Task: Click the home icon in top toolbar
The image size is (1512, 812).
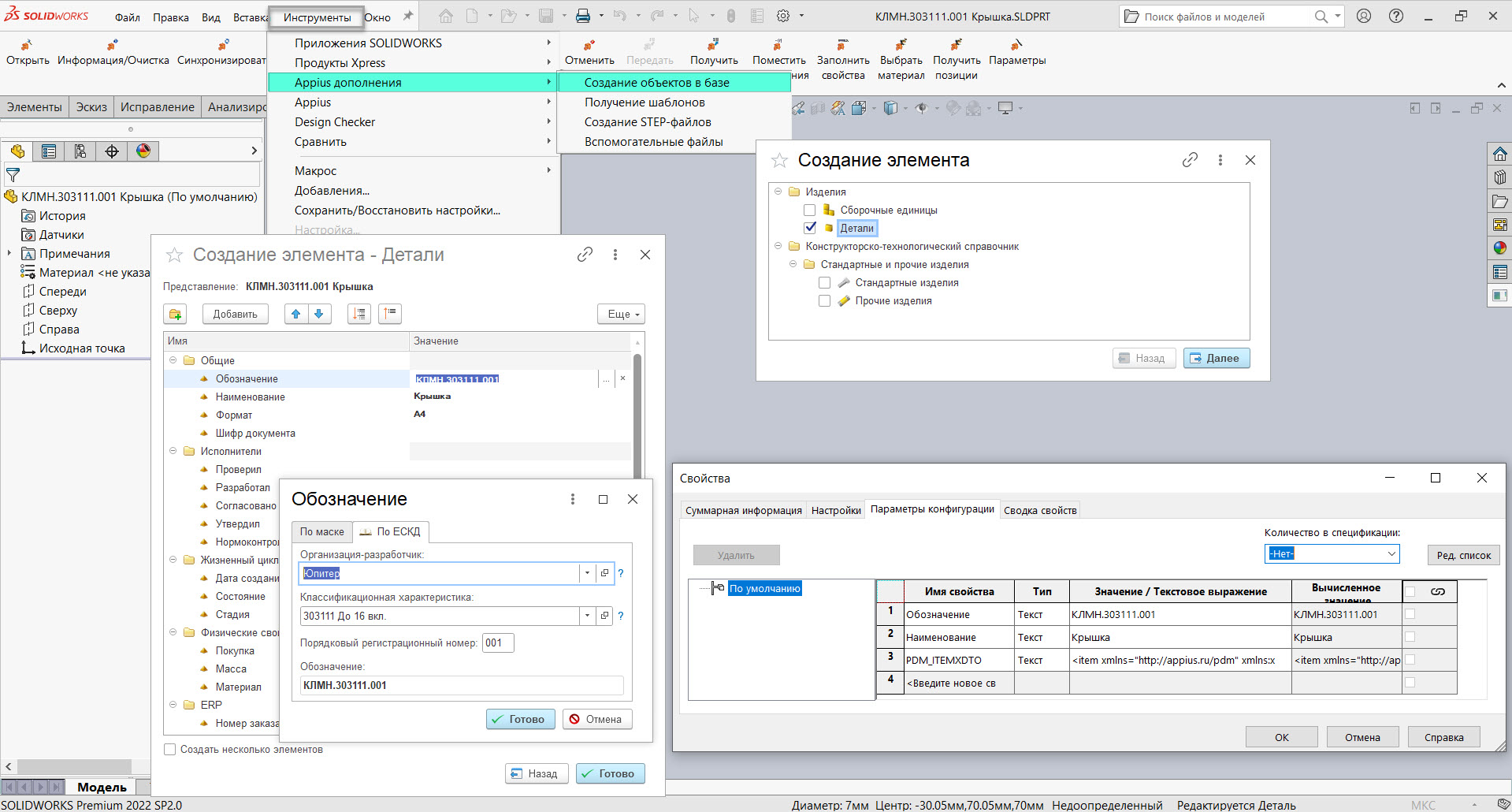Action: (x=446, y=16)
